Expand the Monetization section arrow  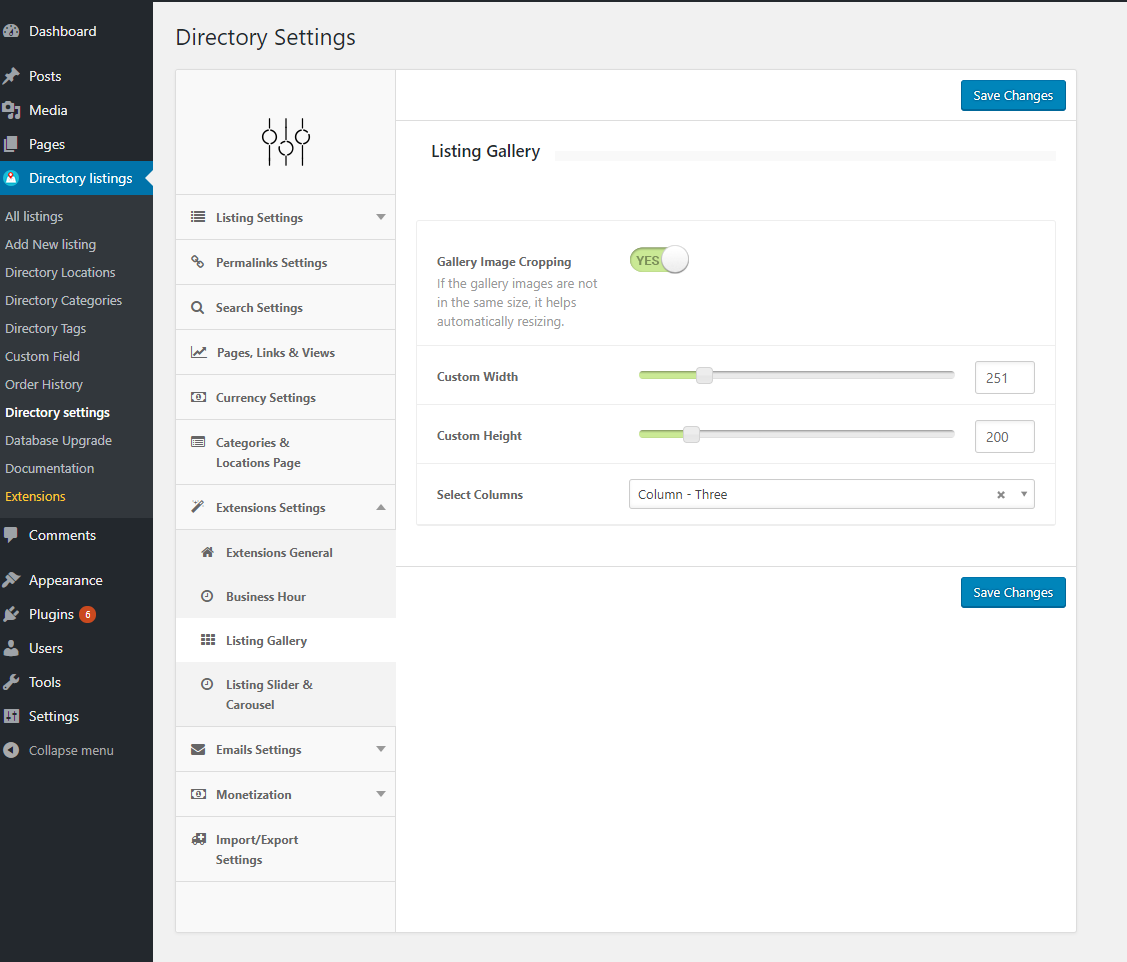pos(380,795)
